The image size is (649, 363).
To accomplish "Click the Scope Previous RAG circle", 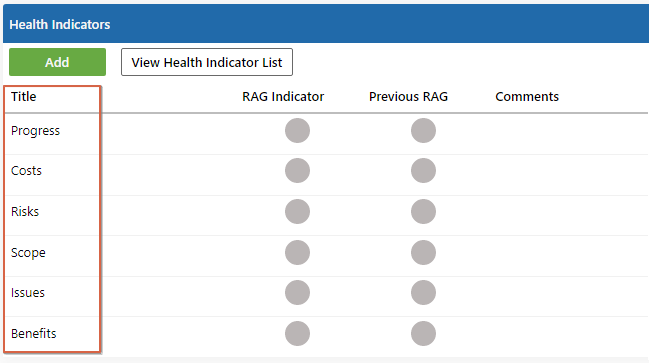I will tap(423, 252).
